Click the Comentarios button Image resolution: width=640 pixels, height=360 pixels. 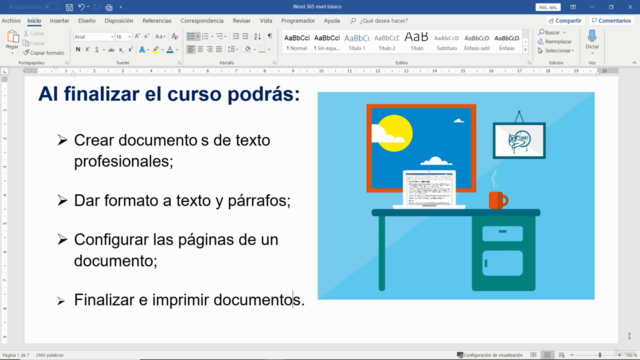611,21
